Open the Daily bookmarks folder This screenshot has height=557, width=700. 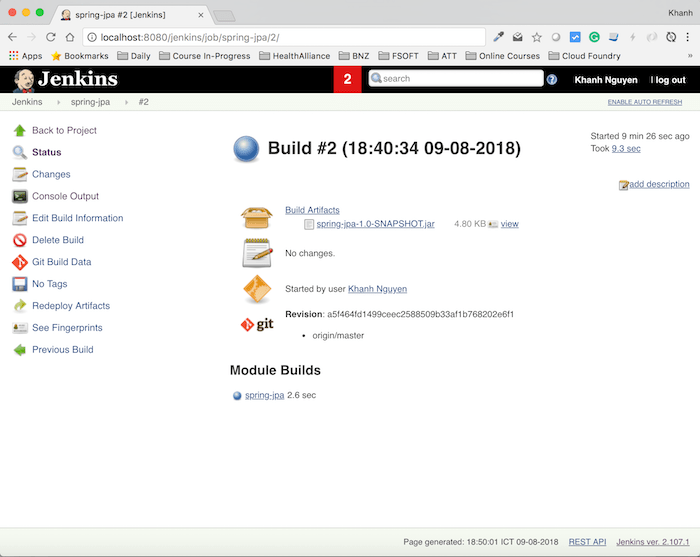pyautogui.click(x=133, y=56)
